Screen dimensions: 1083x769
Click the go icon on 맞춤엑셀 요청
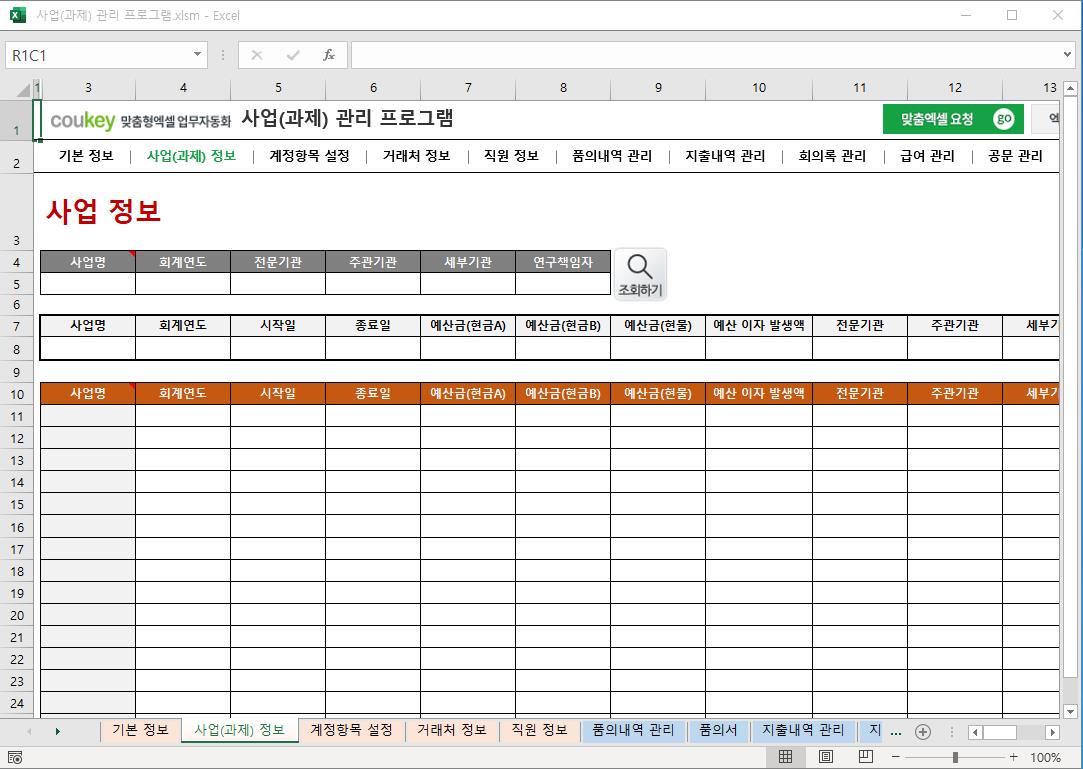tap(1004, 119)
